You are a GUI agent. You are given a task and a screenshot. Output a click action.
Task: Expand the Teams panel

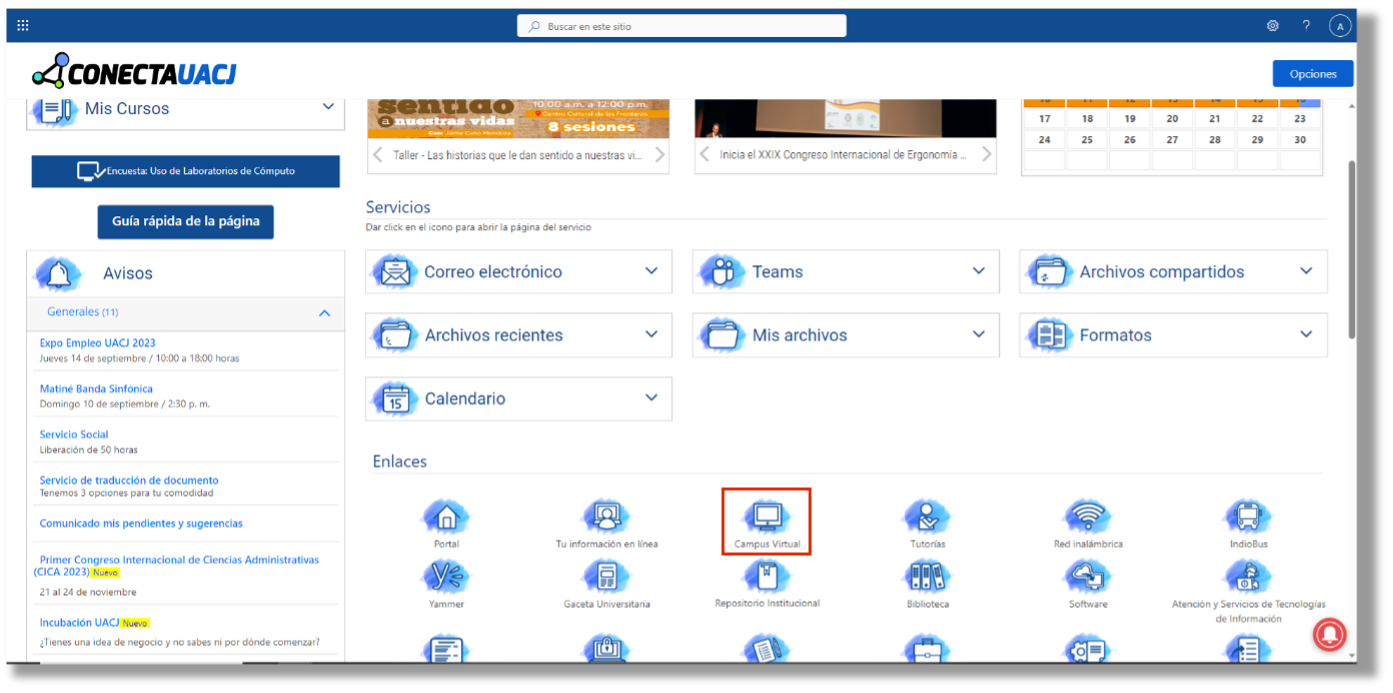coord(980,271)
